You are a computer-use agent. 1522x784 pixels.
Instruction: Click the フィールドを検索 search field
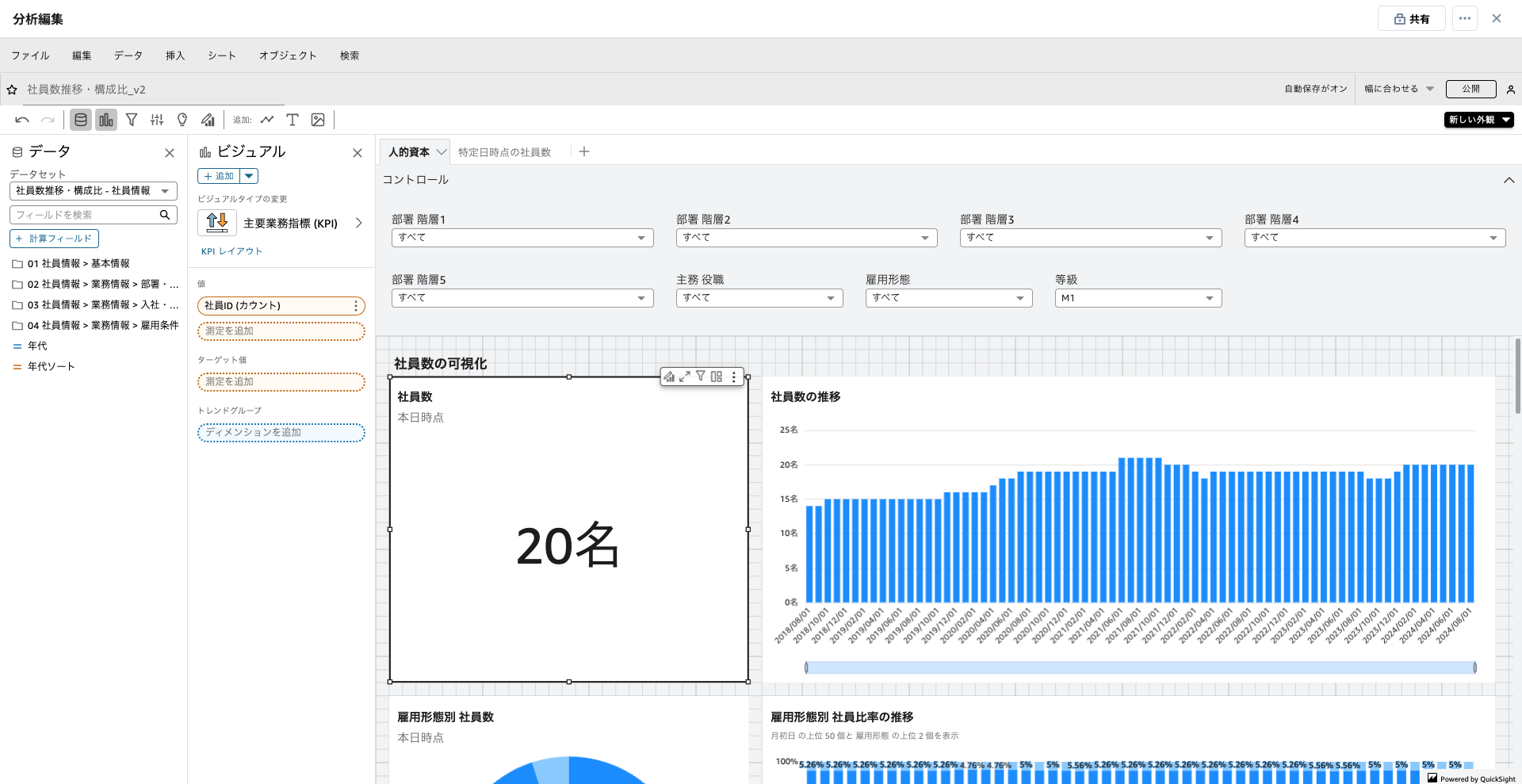pos(86,215)
